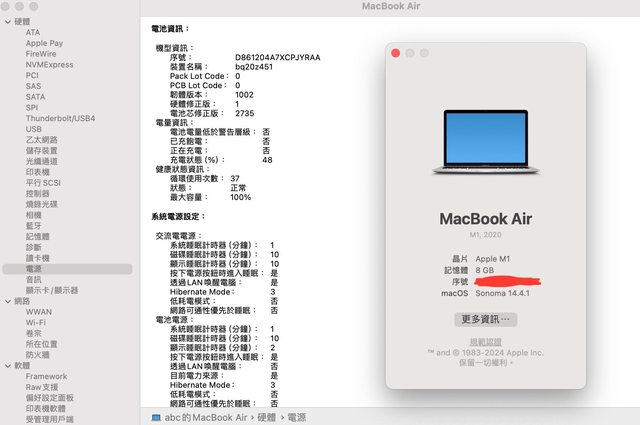640x425 pixels.
Task: Select 顯示卡/顯示器 in the sidebar
Action: coord(52,290)
